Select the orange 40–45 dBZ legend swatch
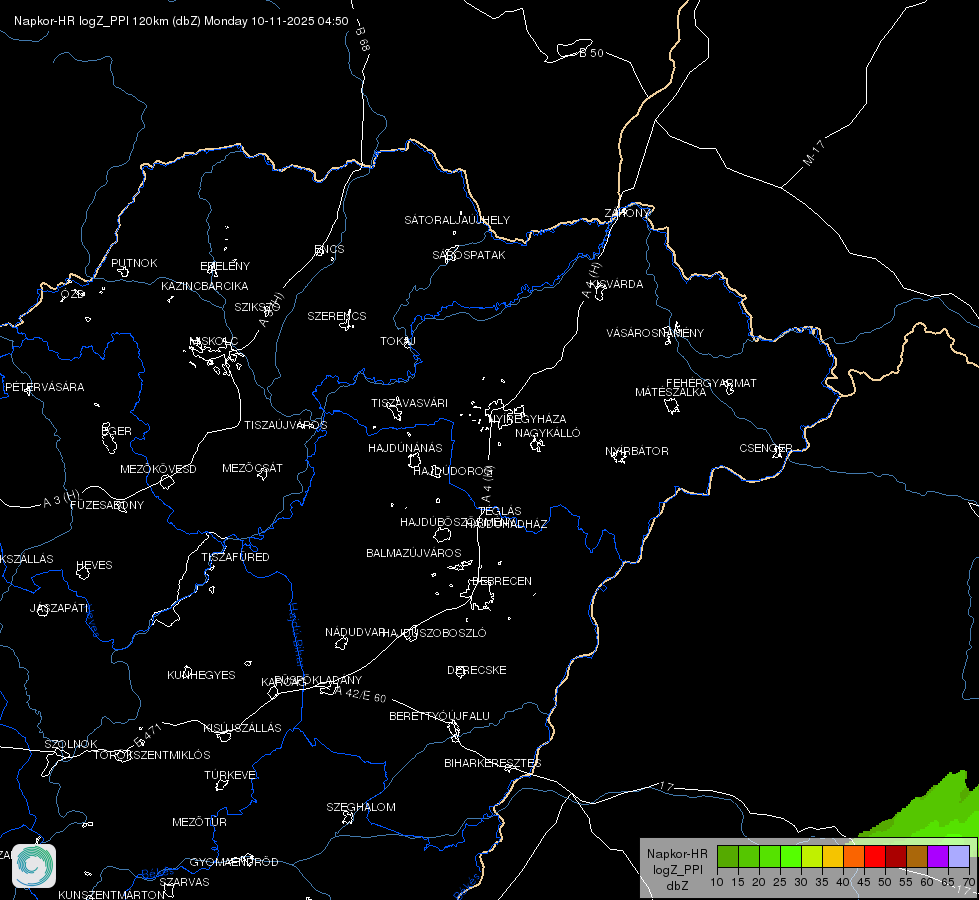Viewport: 979px width, 900px height. pos(854,857)
